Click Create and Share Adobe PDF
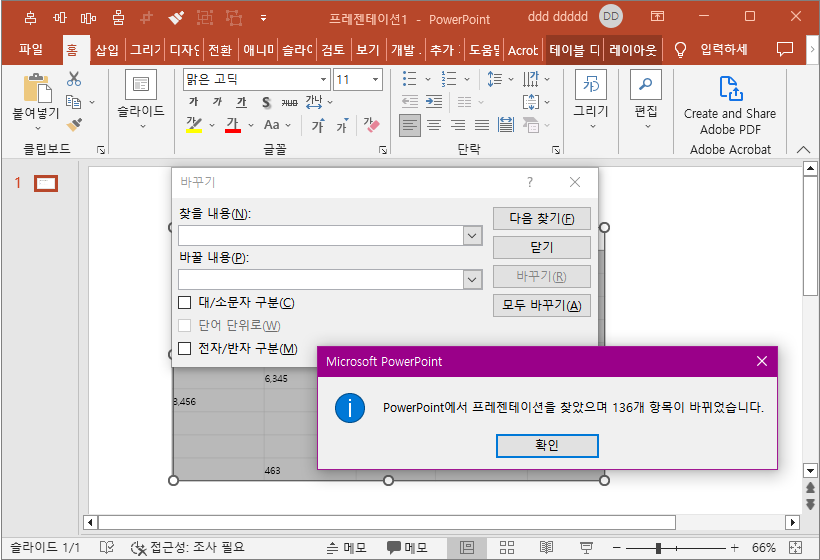 (730, 105)
